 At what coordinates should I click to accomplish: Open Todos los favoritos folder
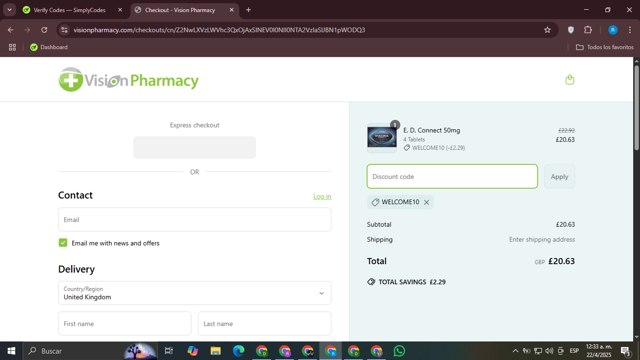tap(604, 47)
